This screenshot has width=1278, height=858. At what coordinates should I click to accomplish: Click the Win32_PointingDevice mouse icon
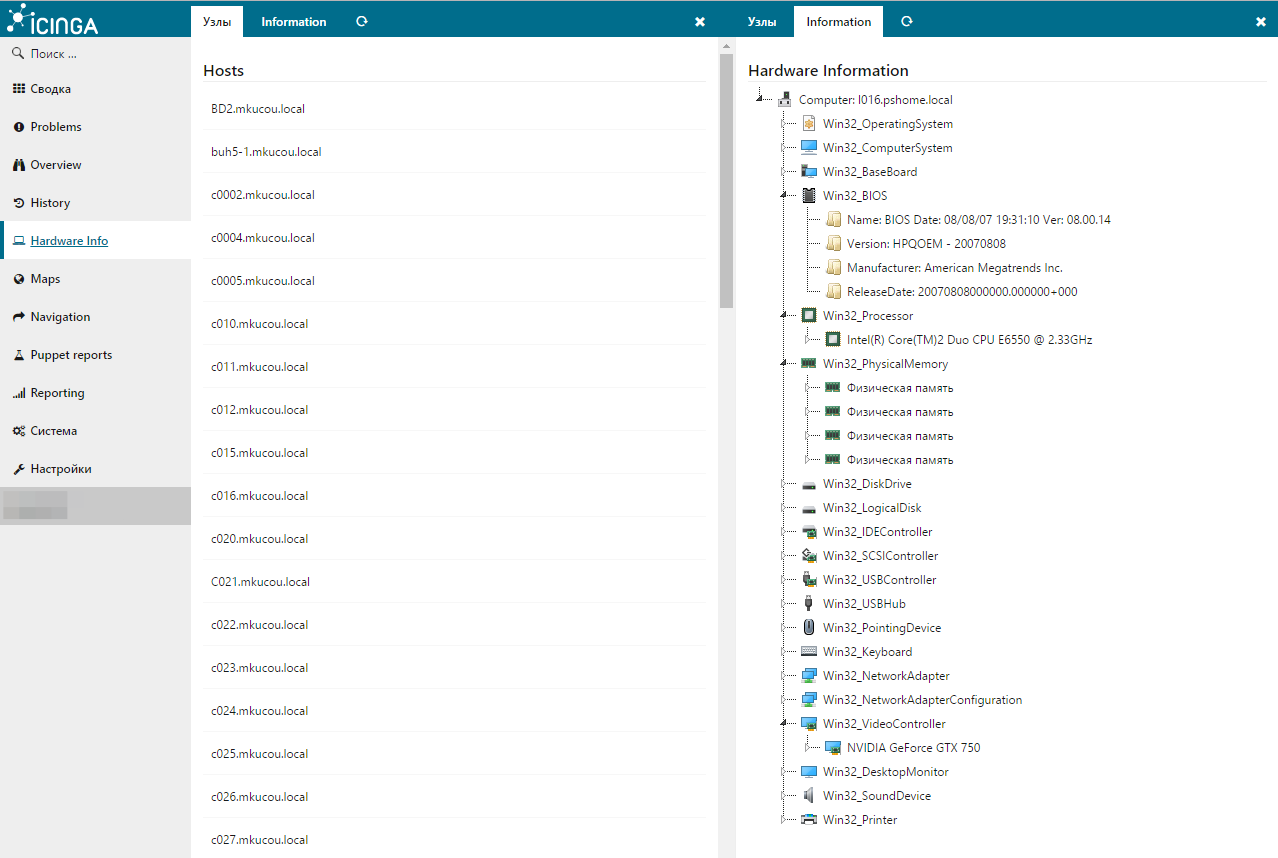(x=809, y=628)
